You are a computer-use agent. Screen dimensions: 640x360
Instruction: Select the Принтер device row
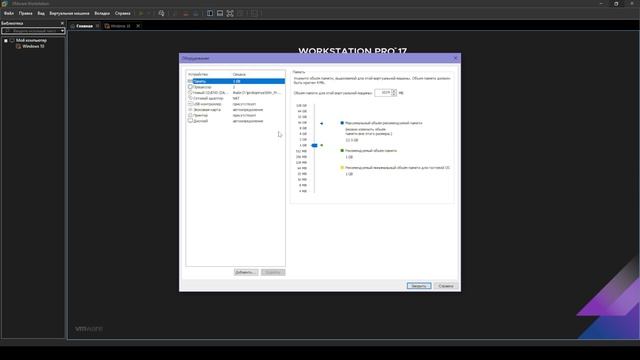(236, 116)
